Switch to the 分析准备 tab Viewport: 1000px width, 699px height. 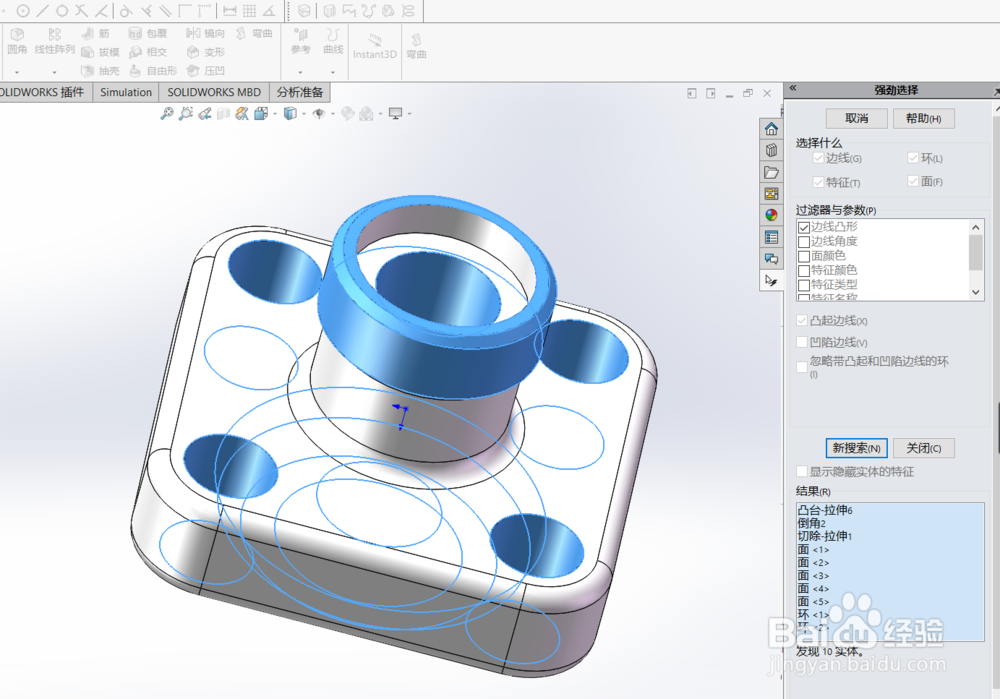(300, 92)
